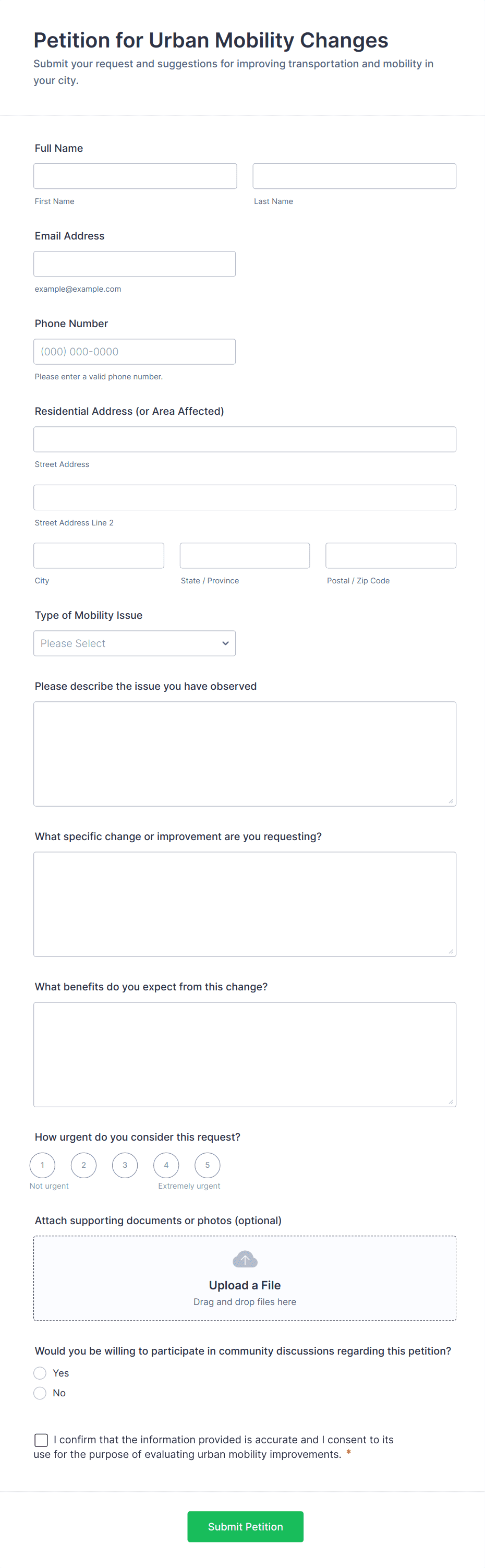Check the information accuracy consent checkbox
485x1568 pixels.
pos(41,1440)
